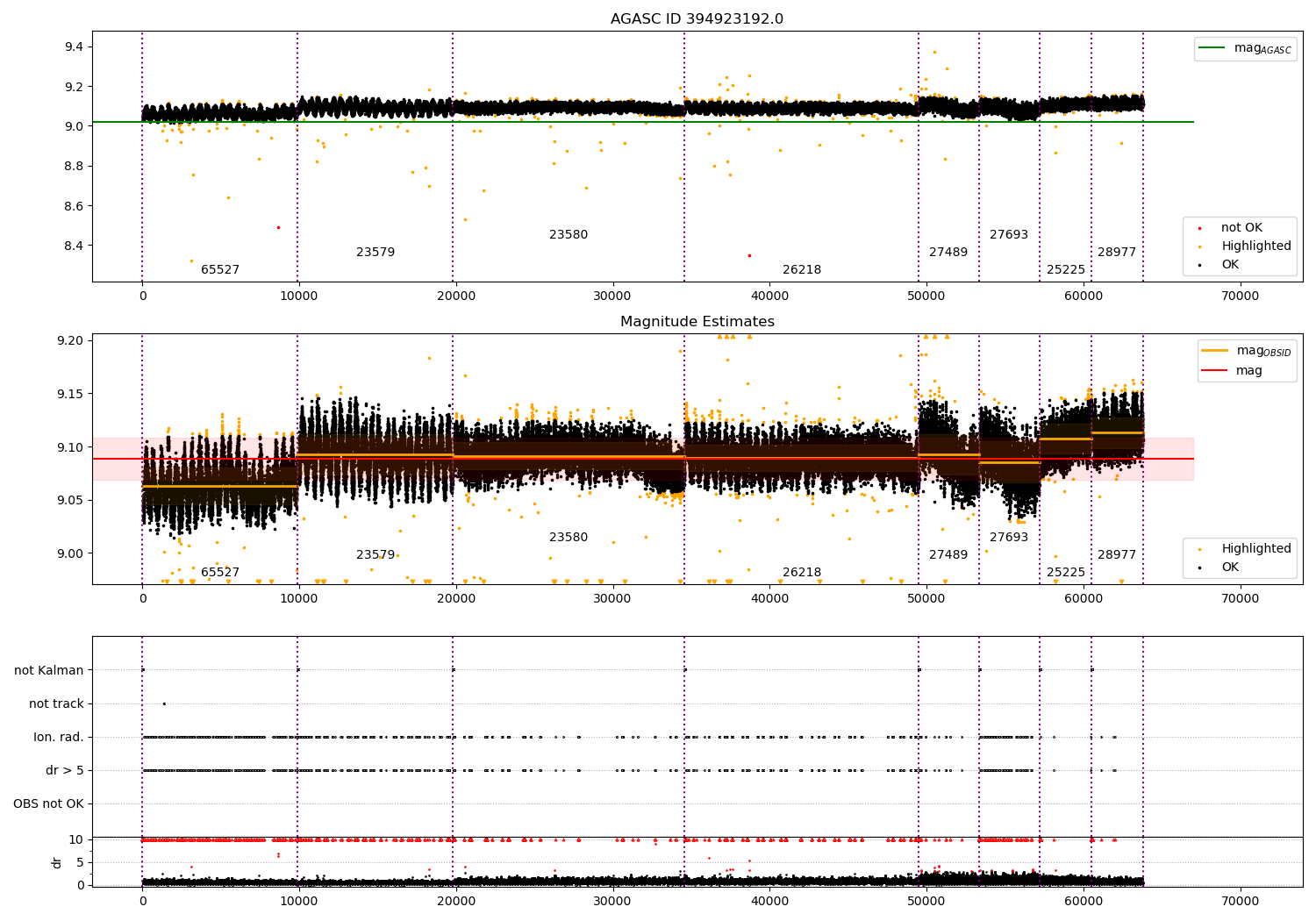Click 40000 x-axis tick under bottom panel

pos(769,900)
